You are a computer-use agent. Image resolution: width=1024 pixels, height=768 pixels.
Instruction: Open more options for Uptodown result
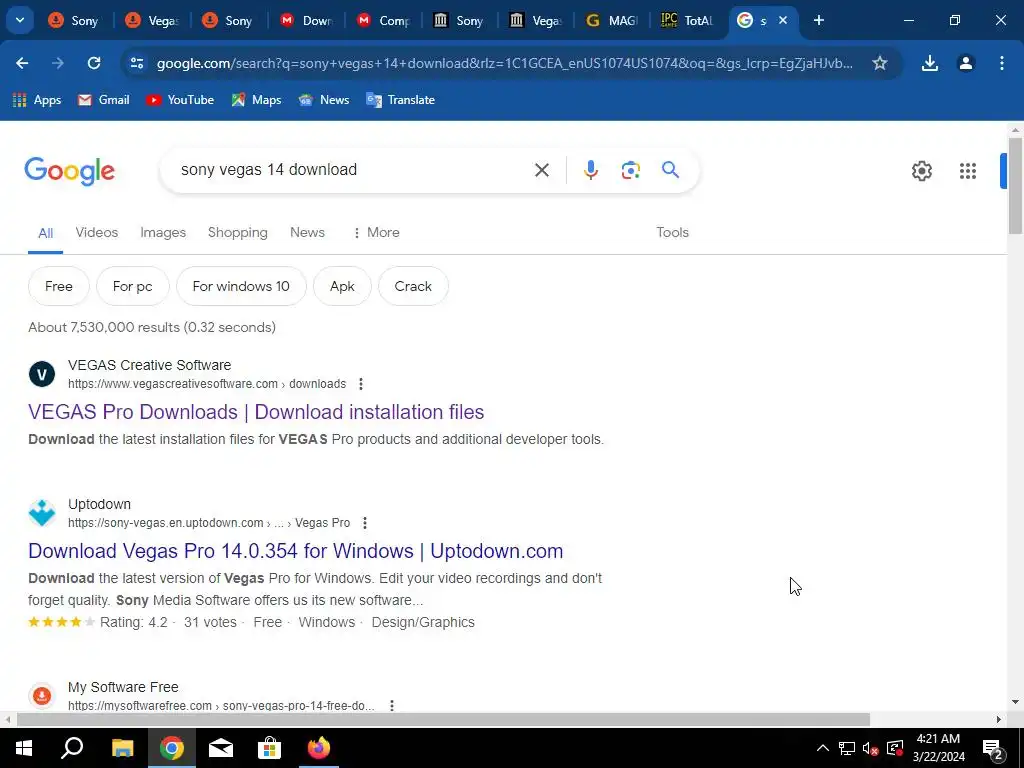(x=364, y=523)
